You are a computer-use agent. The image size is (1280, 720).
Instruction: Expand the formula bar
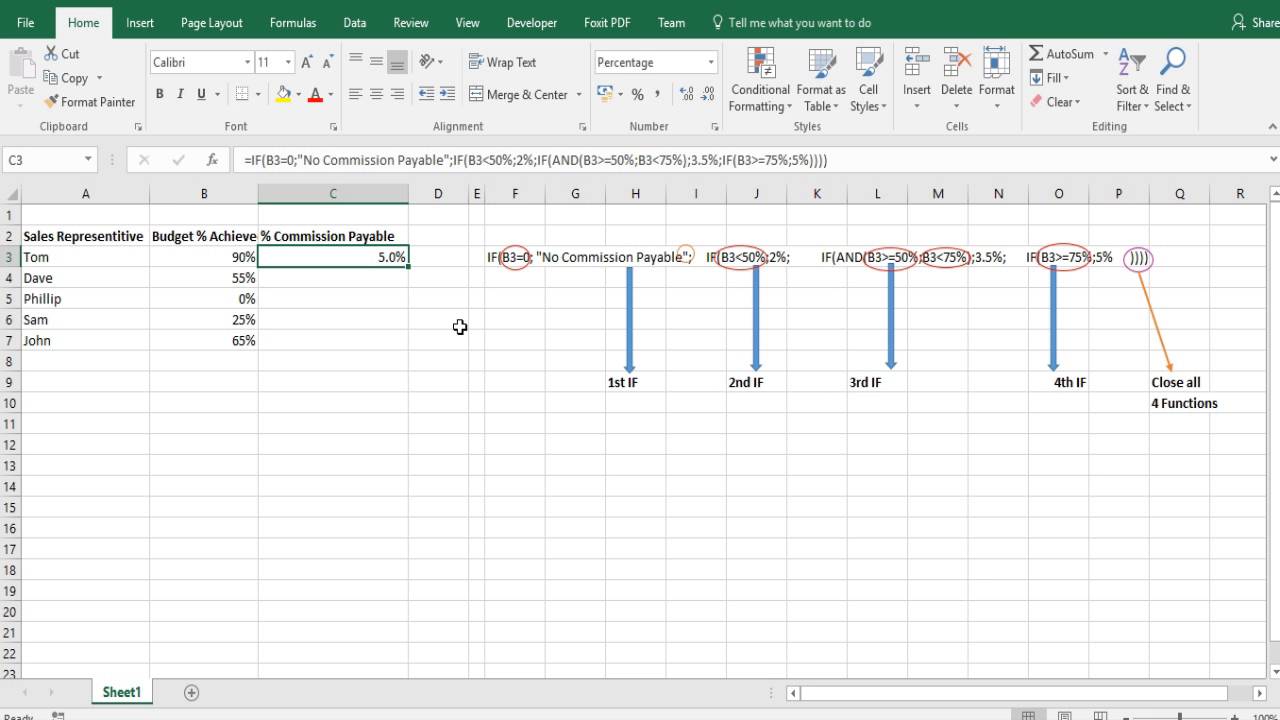(1273, 159)
